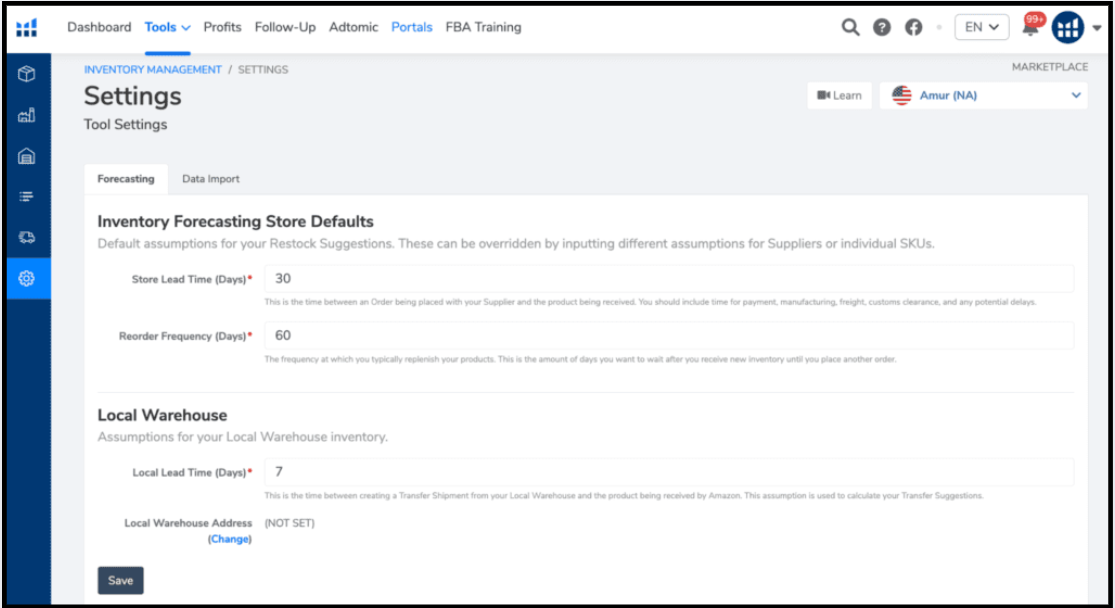Switch to the Data Import tab

pos(210,179)
